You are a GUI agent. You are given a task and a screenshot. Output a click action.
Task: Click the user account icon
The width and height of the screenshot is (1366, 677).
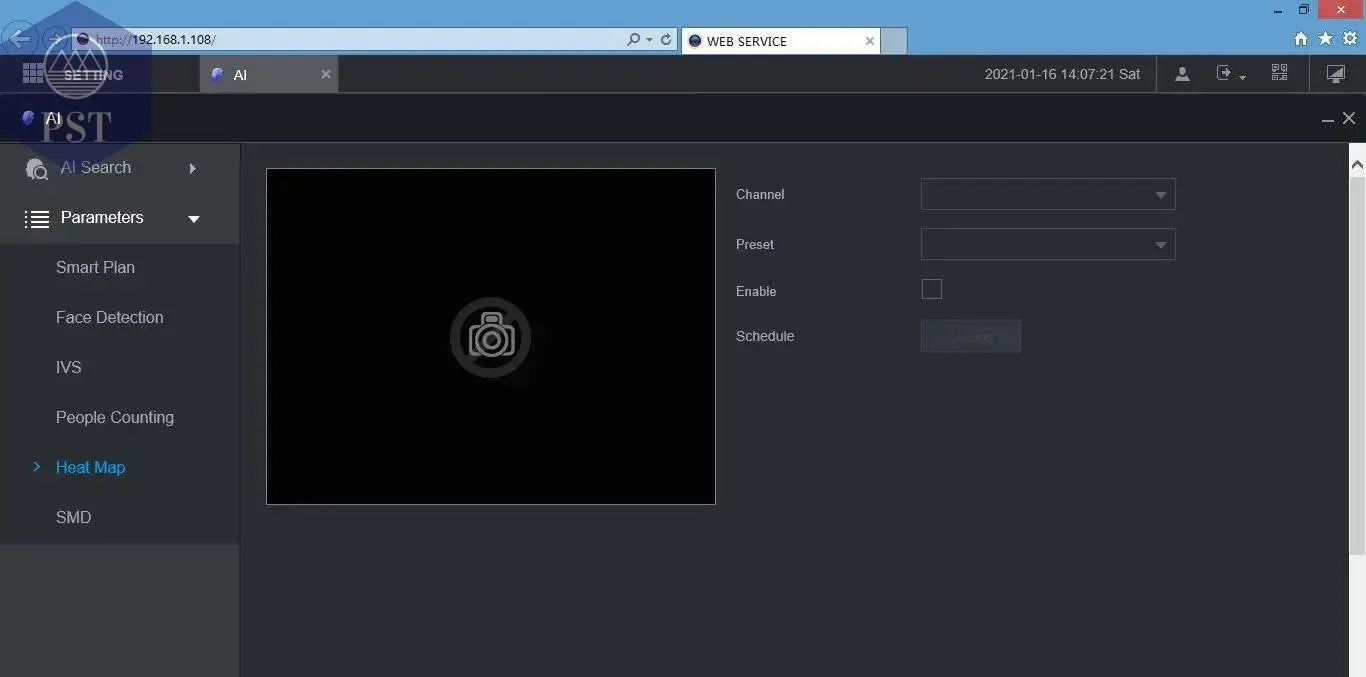1182,74
